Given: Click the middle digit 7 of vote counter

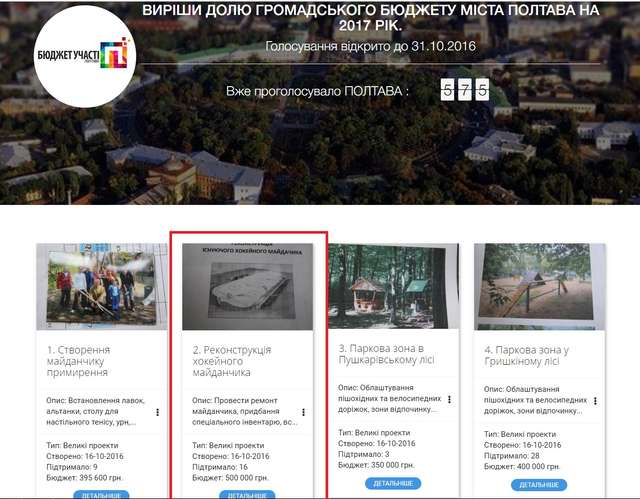Looking at the screenshot, I should pos(465,91).
